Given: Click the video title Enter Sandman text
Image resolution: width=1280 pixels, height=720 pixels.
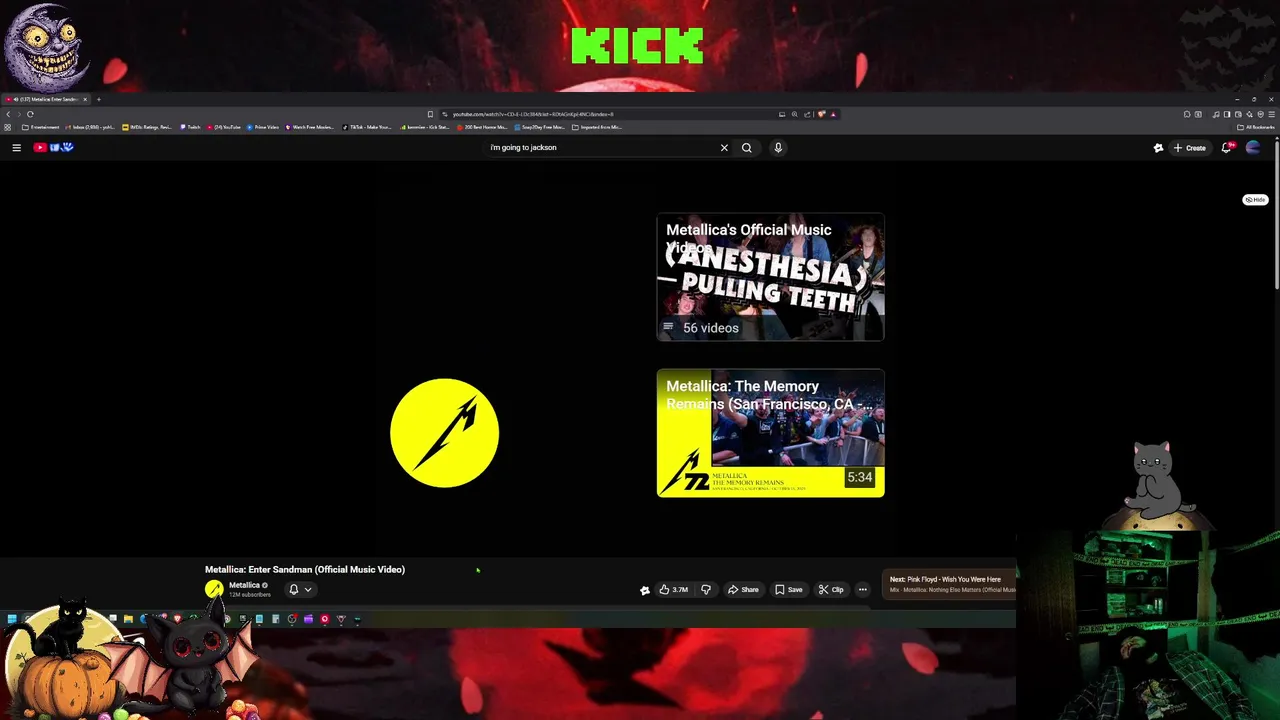Looking at the screenshot, I should pyautogui.click(x=305, y=569).
